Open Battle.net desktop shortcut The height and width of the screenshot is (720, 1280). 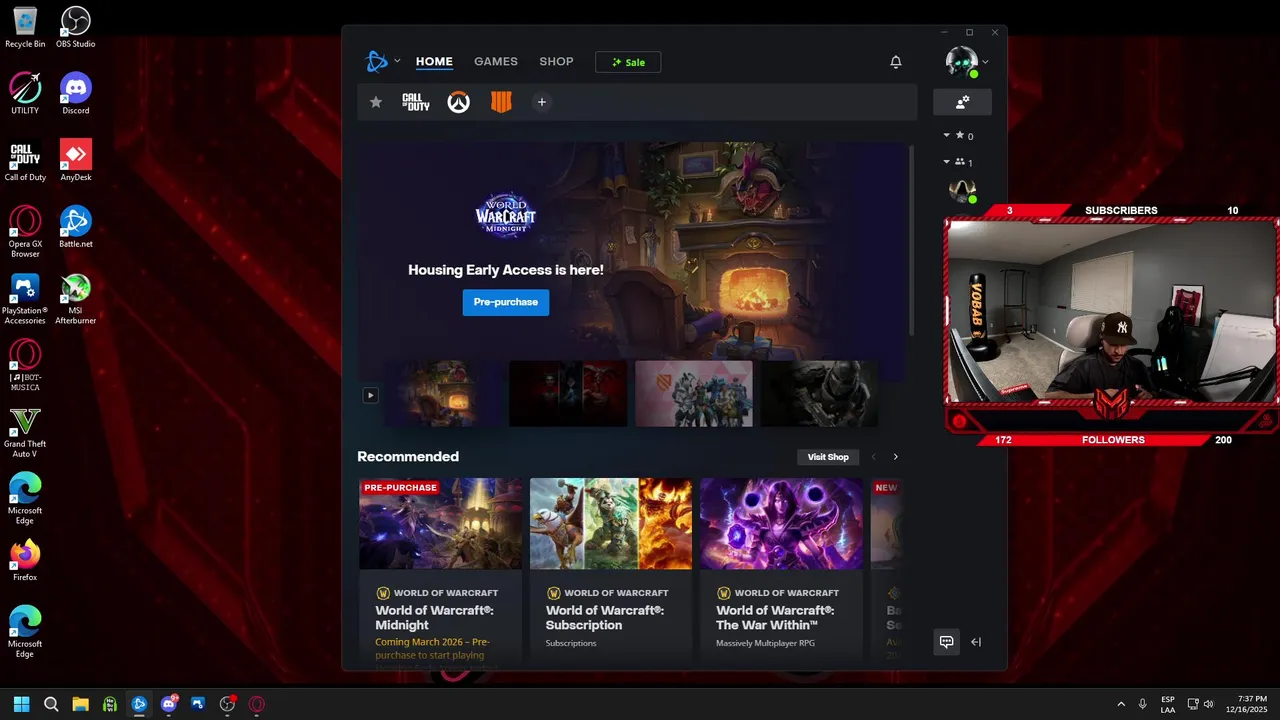[x=76, y=227]
